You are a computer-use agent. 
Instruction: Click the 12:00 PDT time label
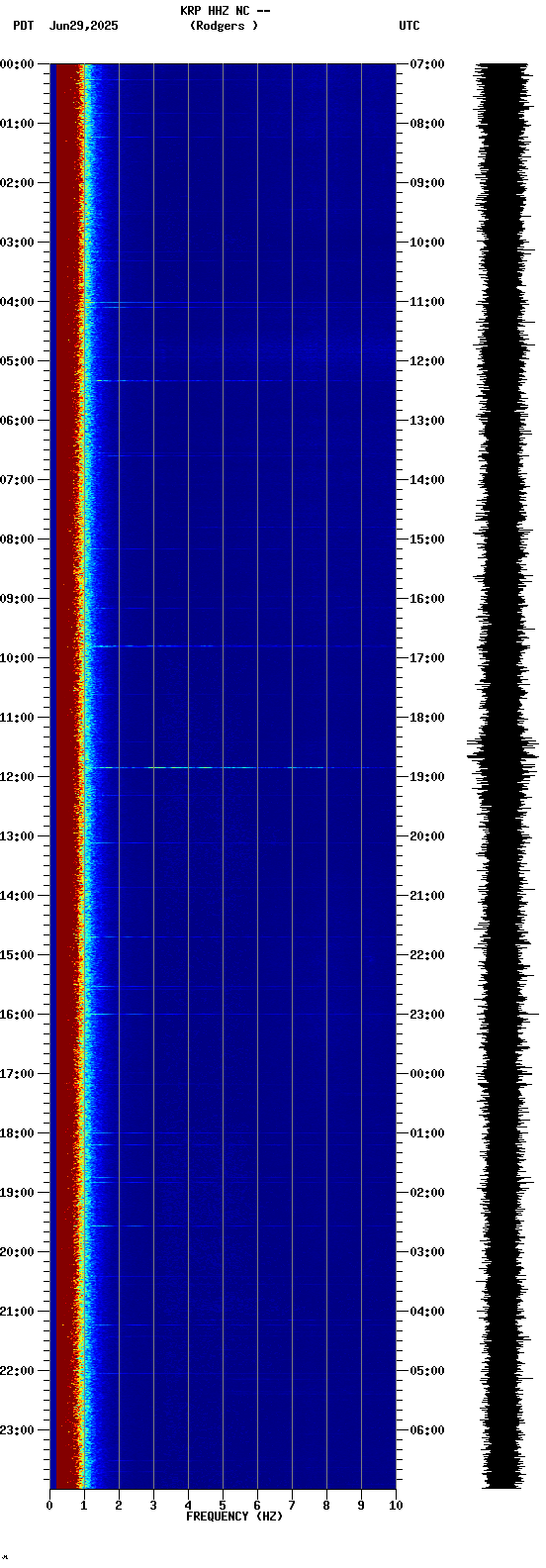17,777
